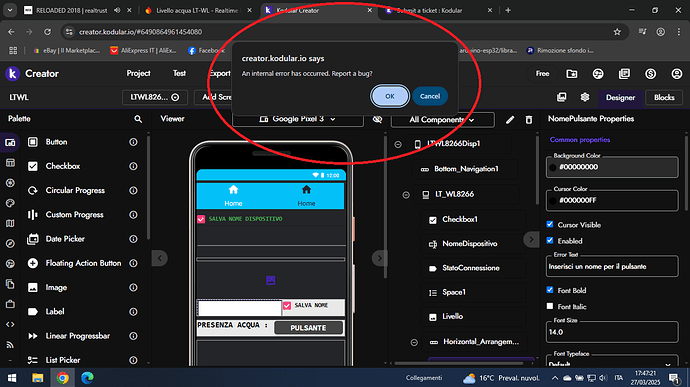Click OK in the error dialog
Viewport: 690px width, 387px height.
pyautogui.click(x=389, y=96)
